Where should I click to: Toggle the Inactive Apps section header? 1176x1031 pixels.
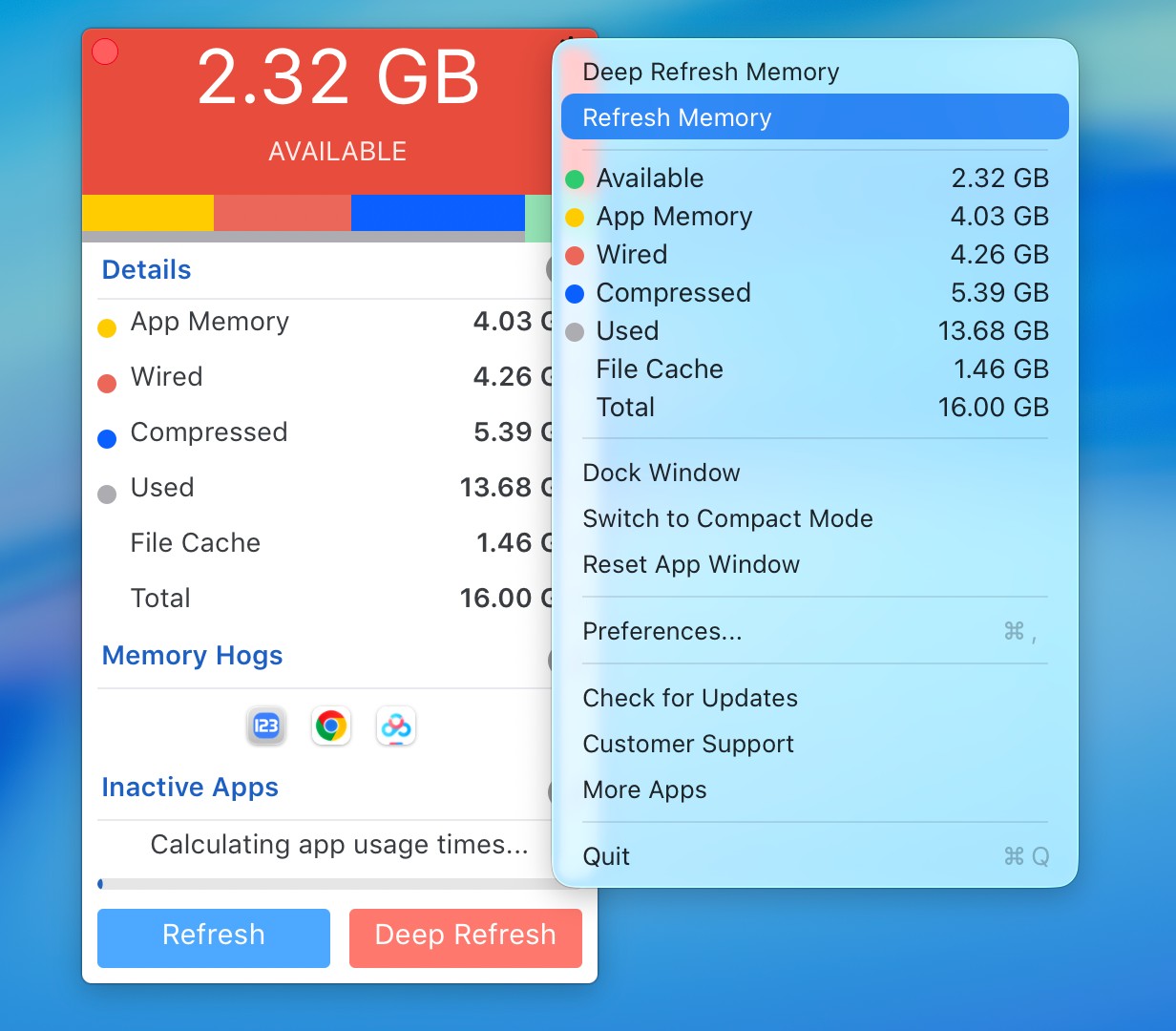coord(190,788)
